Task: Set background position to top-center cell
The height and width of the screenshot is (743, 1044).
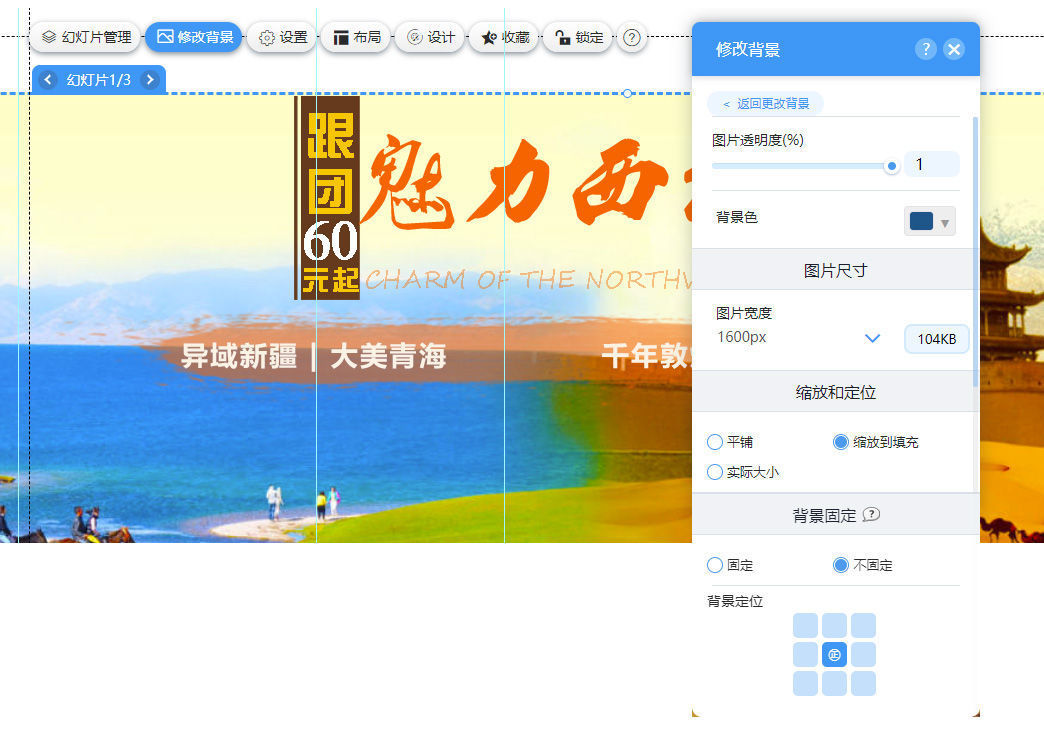Action: (834, 626)
